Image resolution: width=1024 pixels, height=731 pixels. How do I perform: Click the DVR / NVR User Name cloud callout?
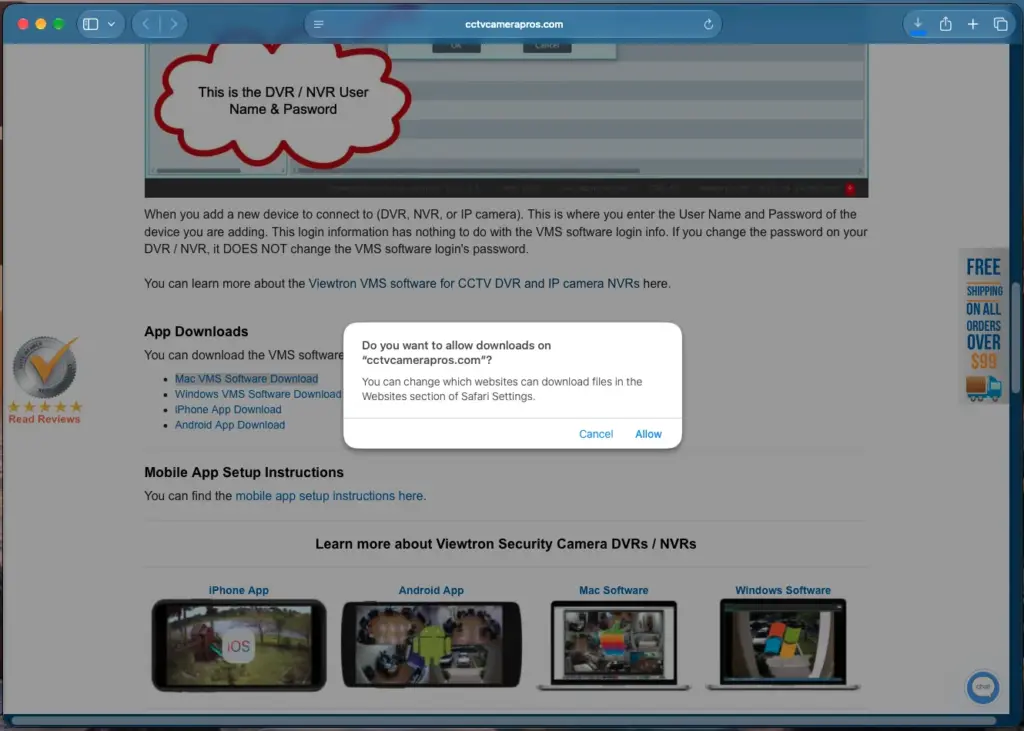(282, 103)
